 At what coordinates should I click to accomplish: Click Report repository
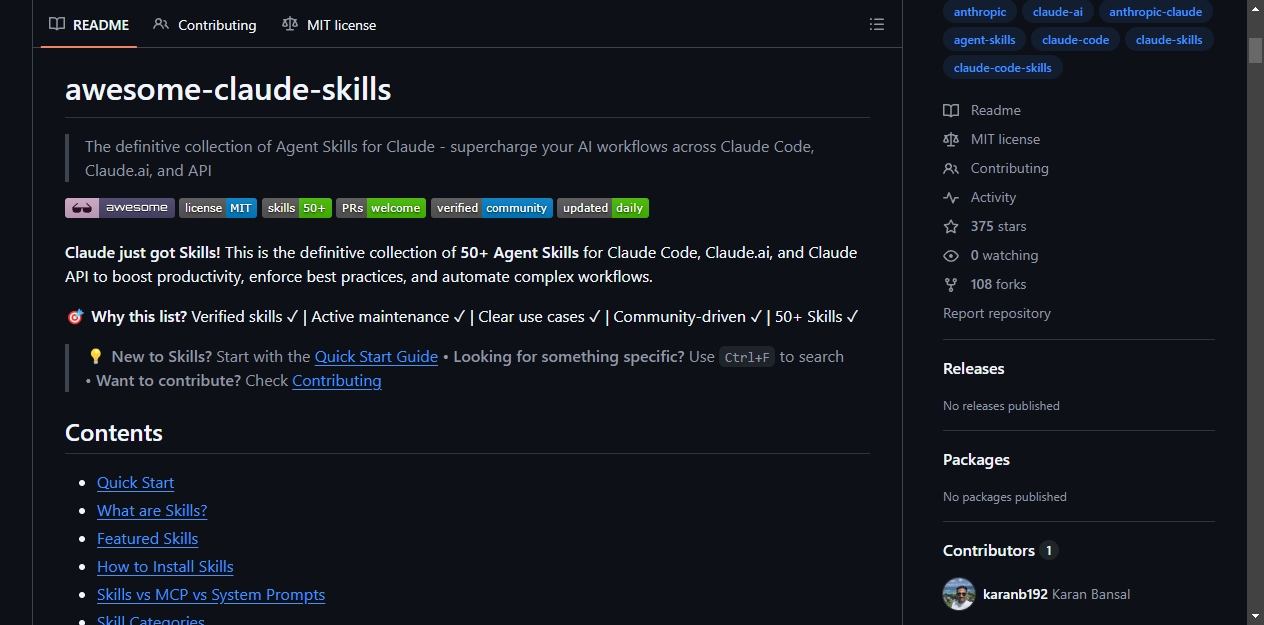[997, 313]
